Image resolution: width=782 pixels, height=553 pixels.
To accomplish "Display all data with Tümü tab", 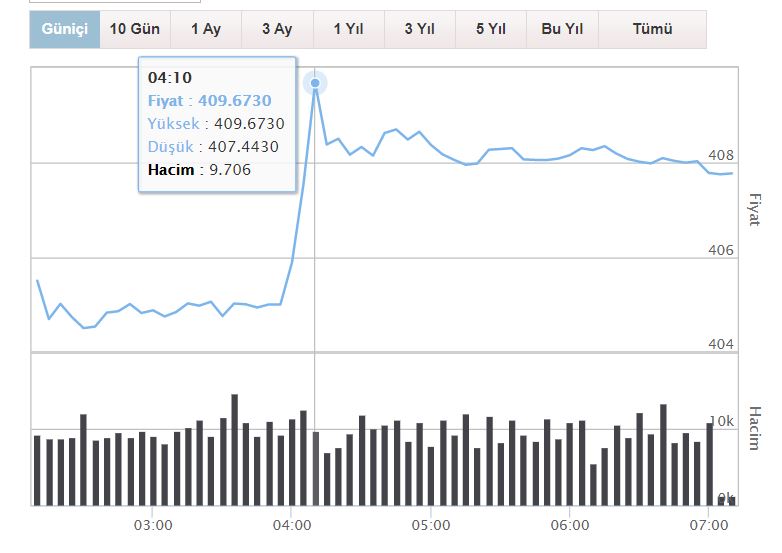I will pos(652,29).
